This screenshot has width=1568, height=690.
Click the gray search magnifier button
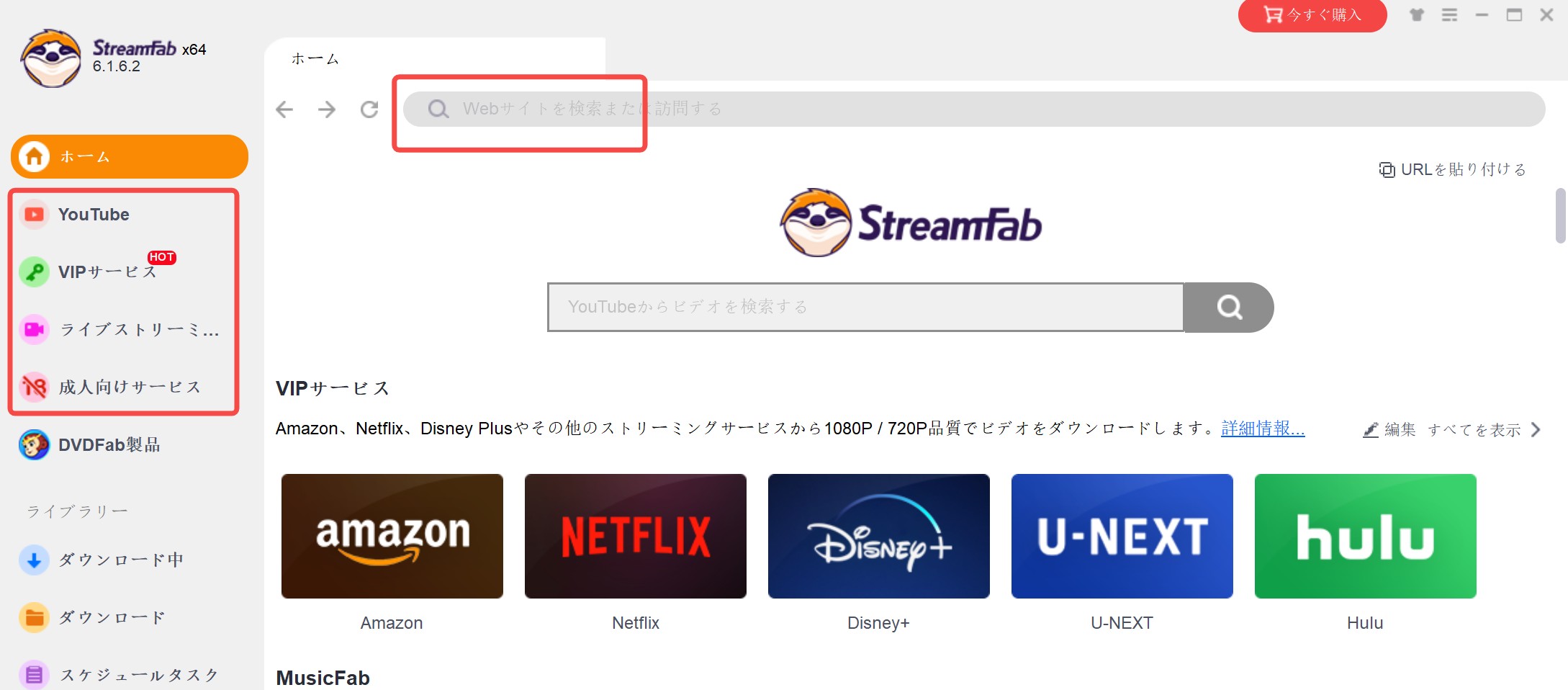point(1229,308)
